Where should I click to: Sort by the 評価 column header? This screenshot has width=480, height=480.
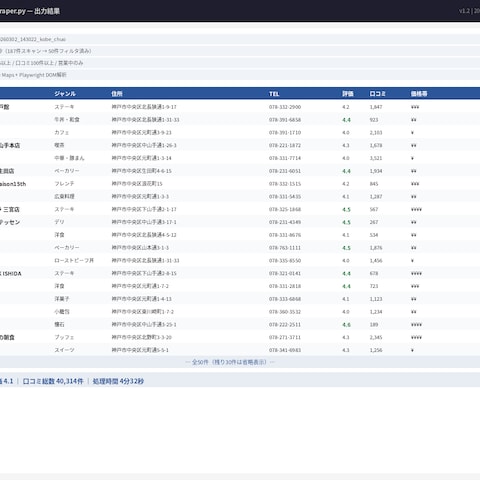(348, 94)
